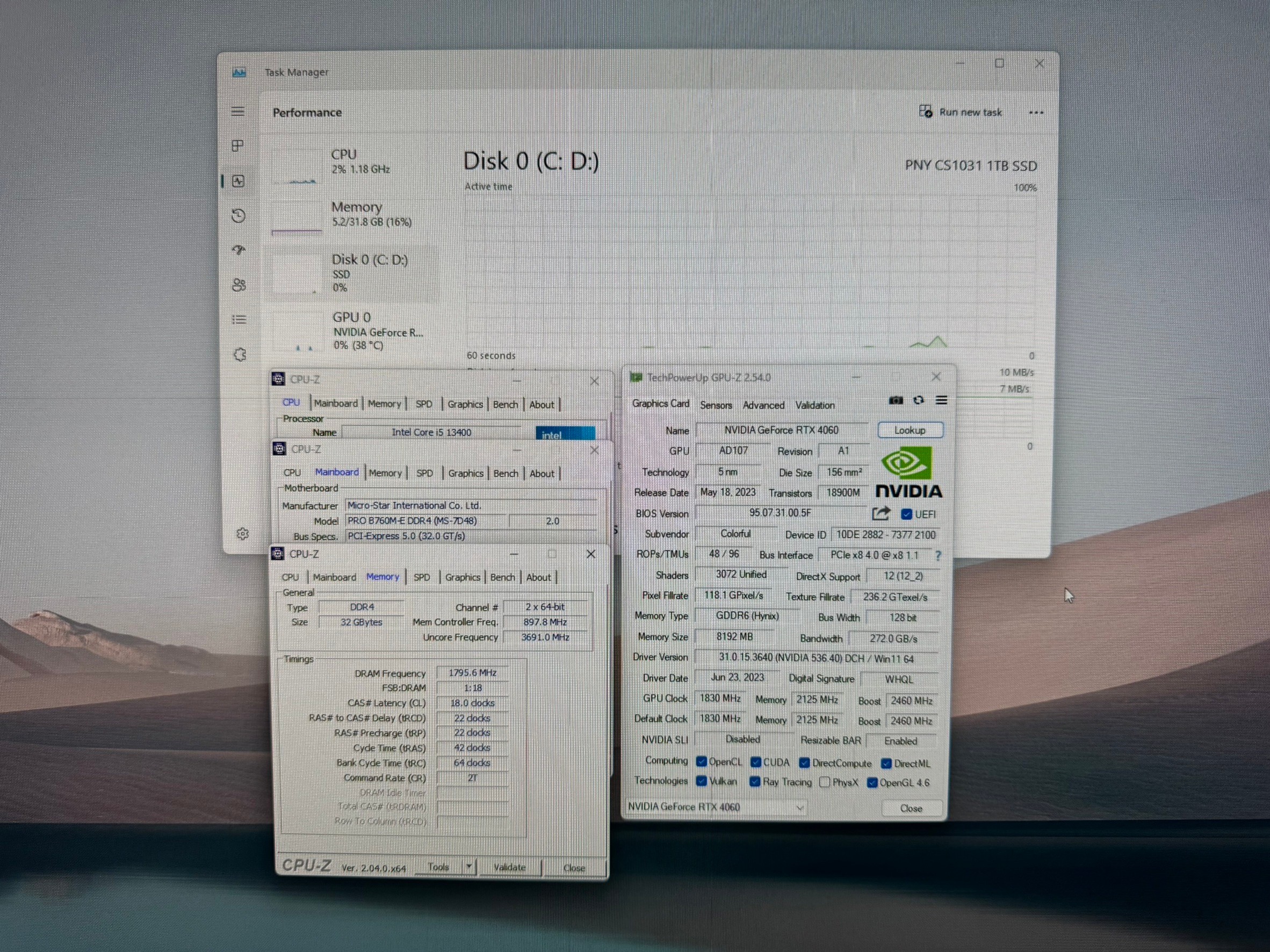Open Task Manager Startup apps icon
Viewport: 1270px width, 952px height.
[239, 250]
